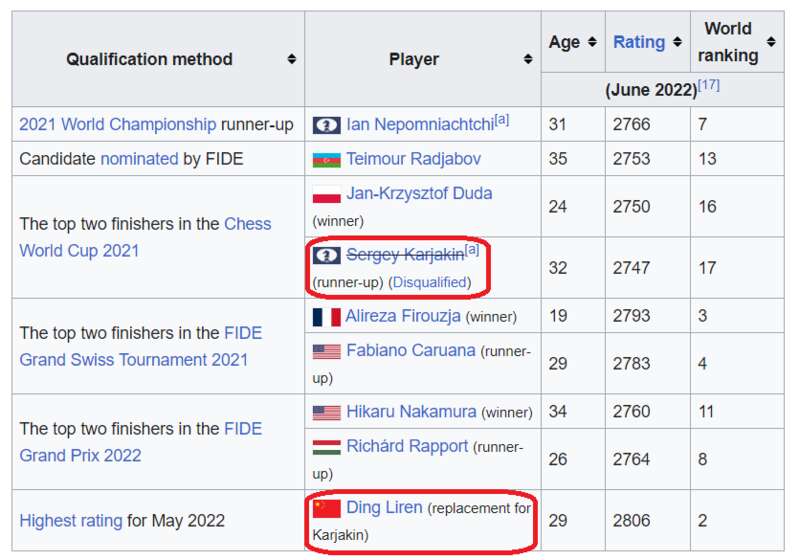Viewport: 800px width, 560px height.
Task: Click the US flag beside Fabiano Caruana
Action: (x=327, y=351)
